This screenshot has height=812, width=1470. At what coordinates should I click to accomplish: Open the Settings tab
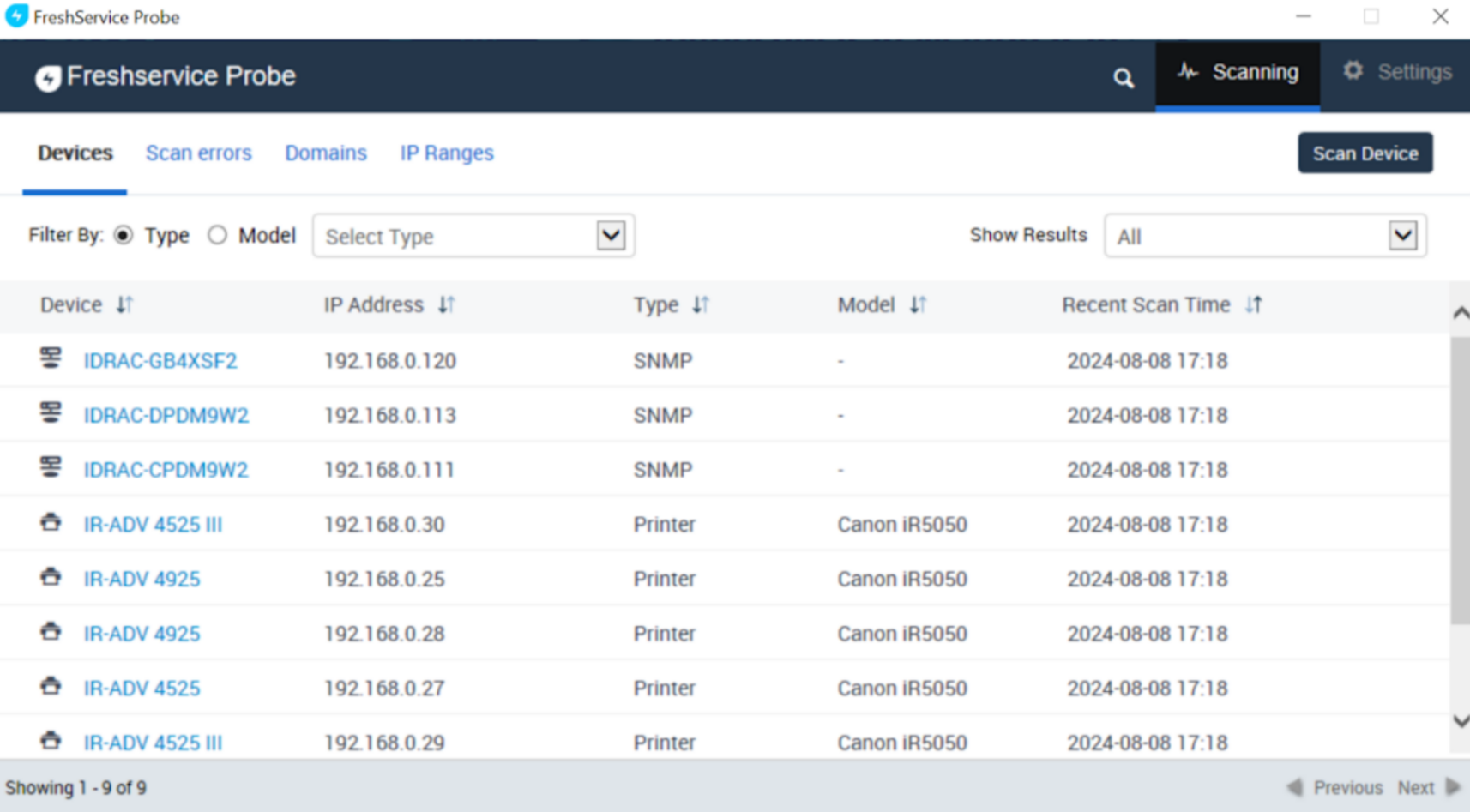tap(1397, 73)
